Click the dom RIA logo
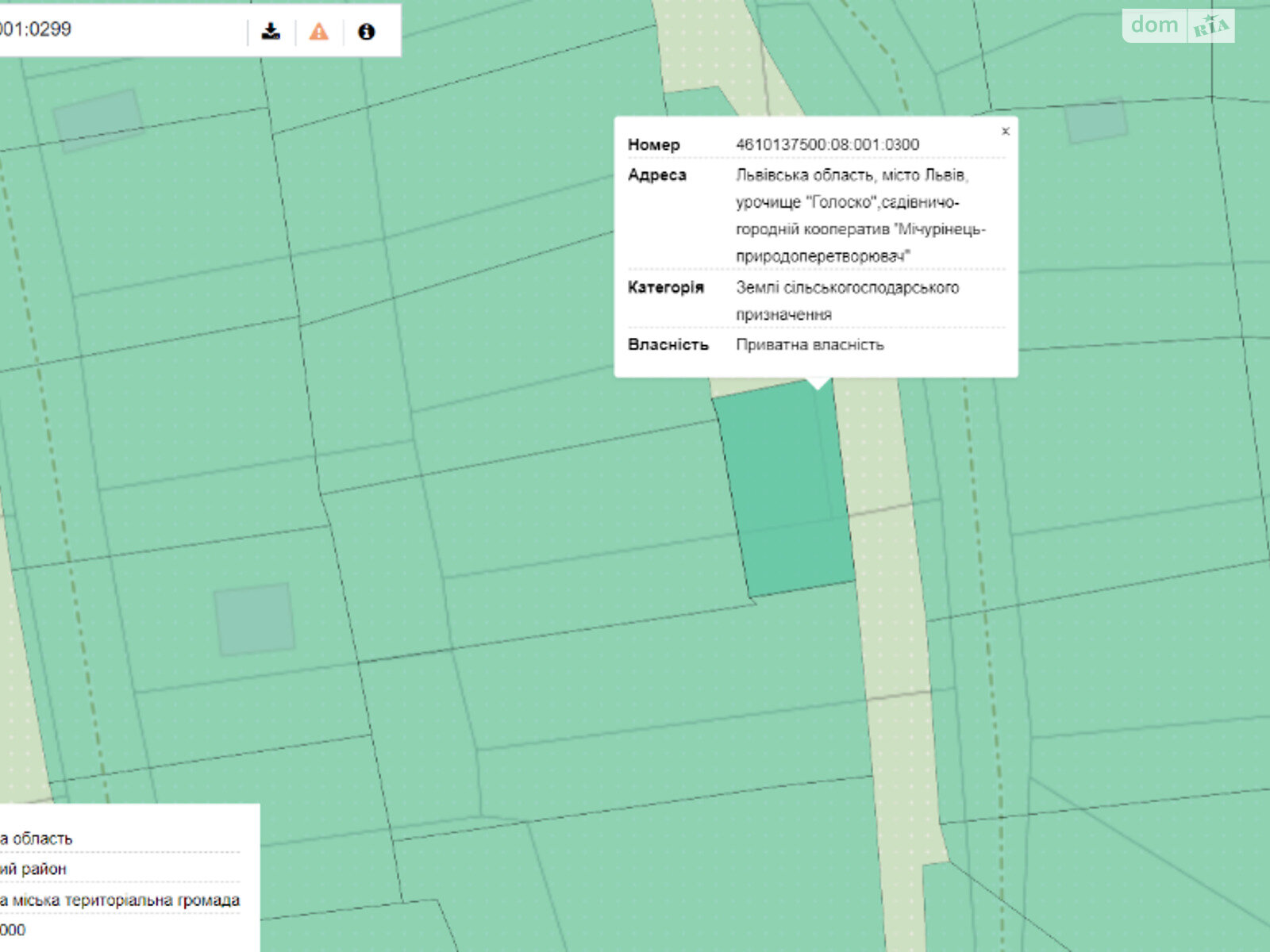Screen dimensions: 1270x952 pos(1179,25)
